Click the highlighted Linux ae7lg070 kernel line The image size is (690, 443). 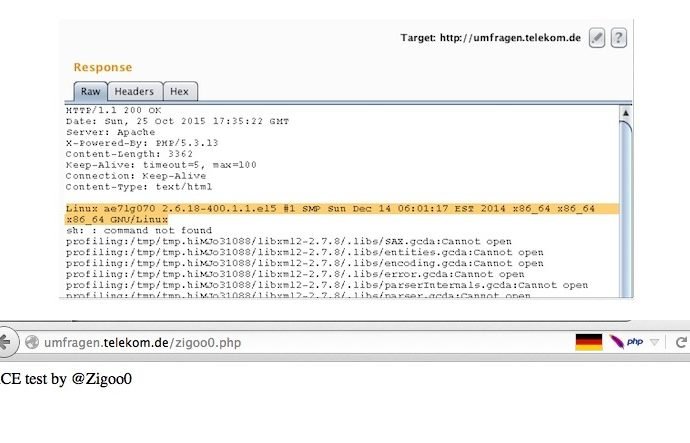tap(342, 214)
